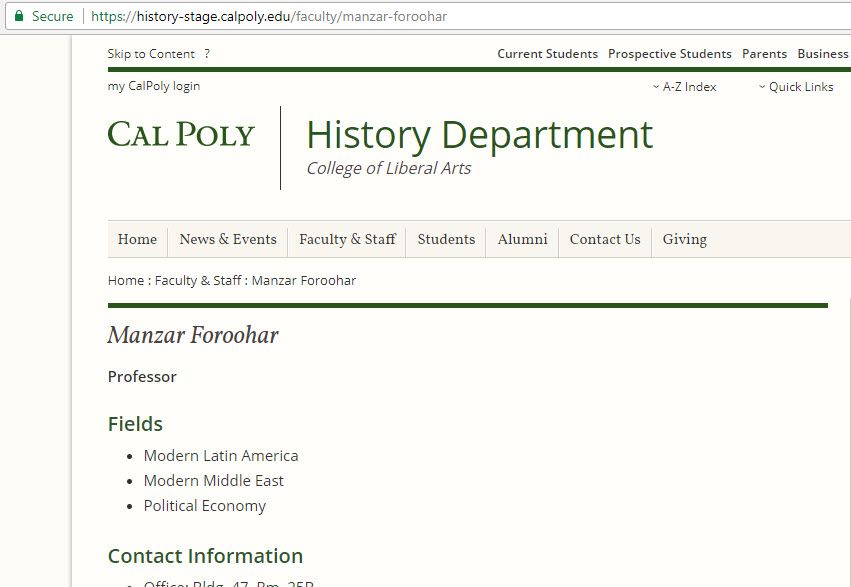Click the Skip to Content link
Viewport: 851px width, 587px height.
tap(151, 54)
